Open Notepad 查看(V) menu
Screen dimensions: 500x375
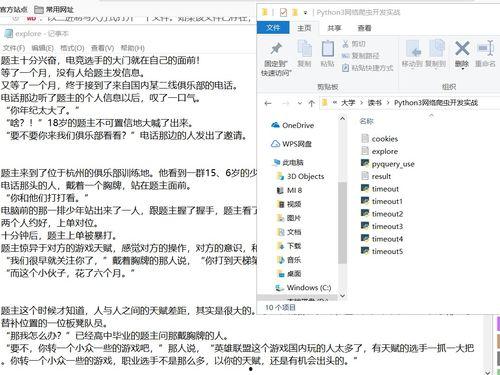(102, 48)
